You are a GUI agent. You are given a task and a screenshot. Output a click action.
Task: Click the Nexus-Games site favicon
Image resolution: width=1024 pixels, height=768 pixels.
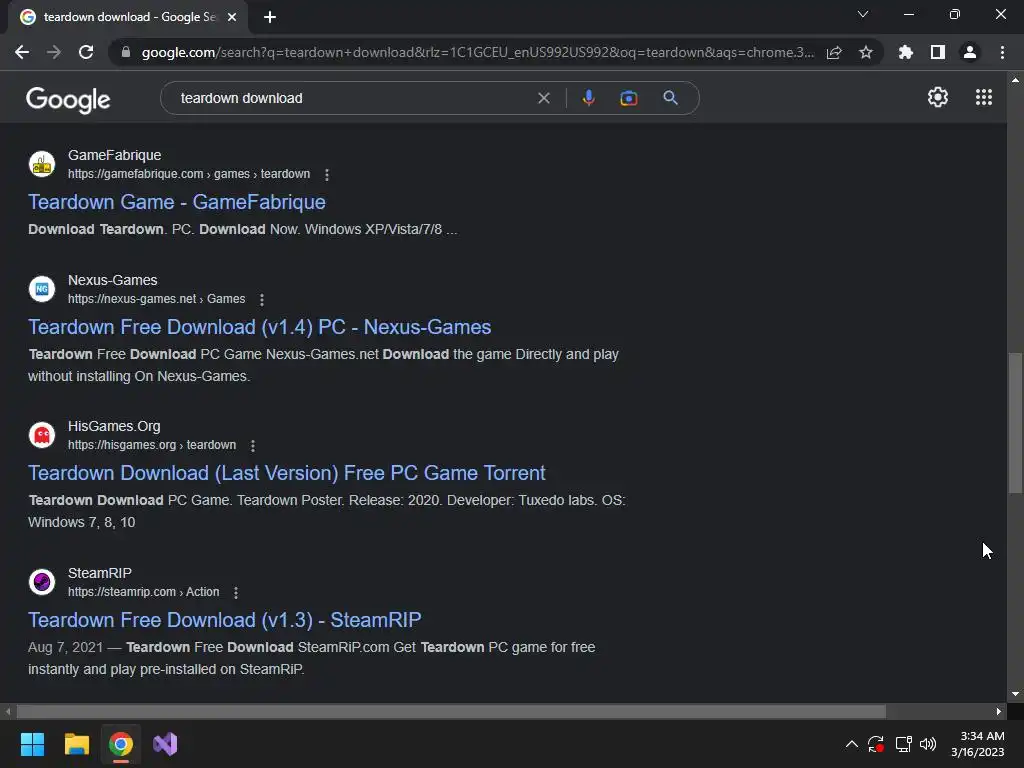point(42,289)
